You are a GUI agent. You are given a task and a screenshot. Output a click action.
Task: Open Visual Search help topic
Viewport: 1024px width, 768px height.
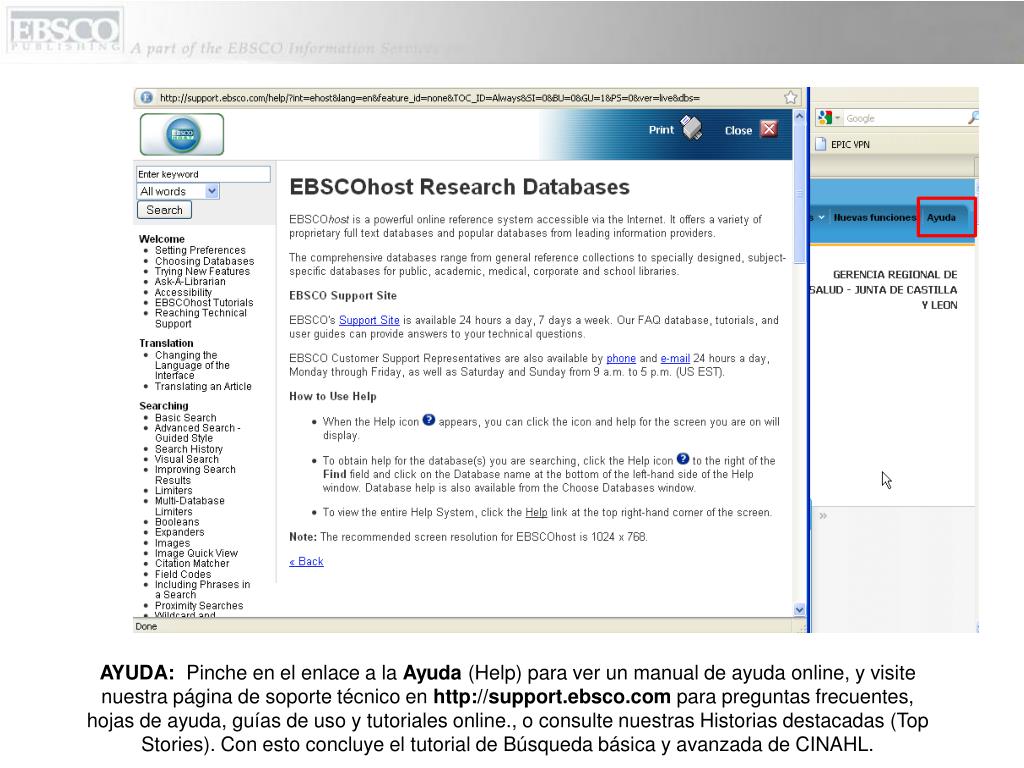(x=187, y=459)
